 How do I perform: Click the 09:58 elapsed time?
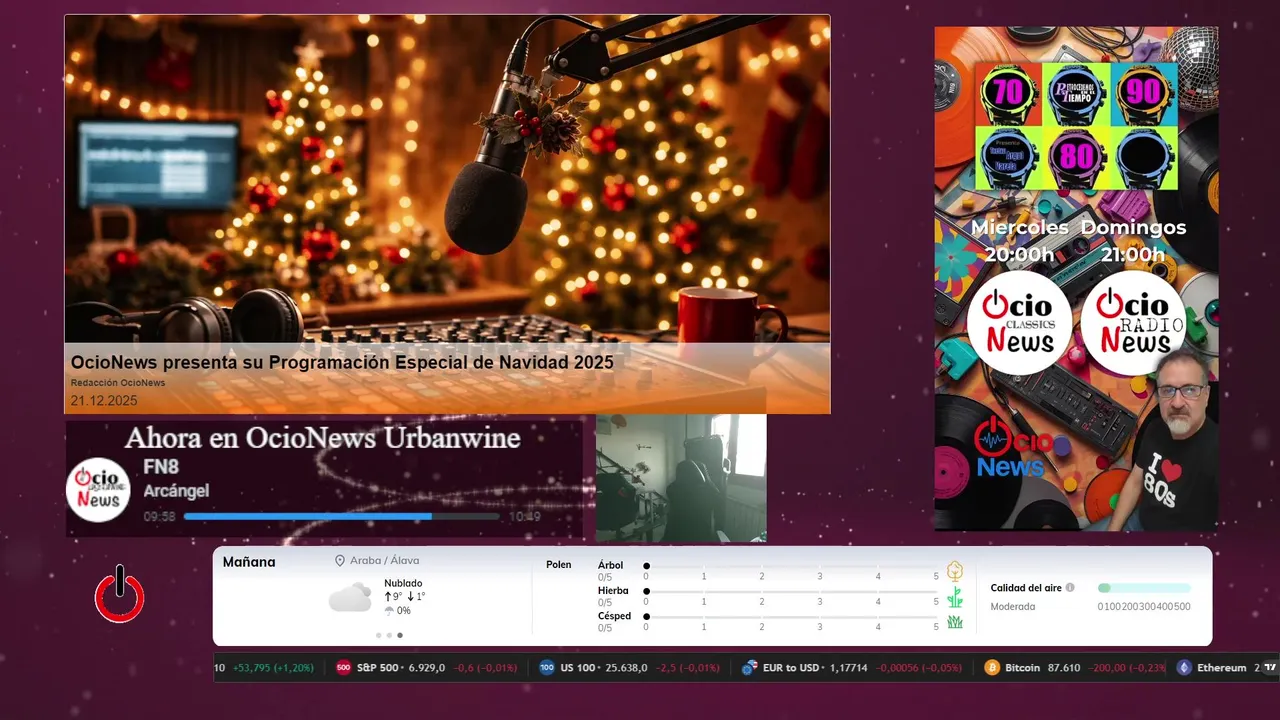(159, 517)
